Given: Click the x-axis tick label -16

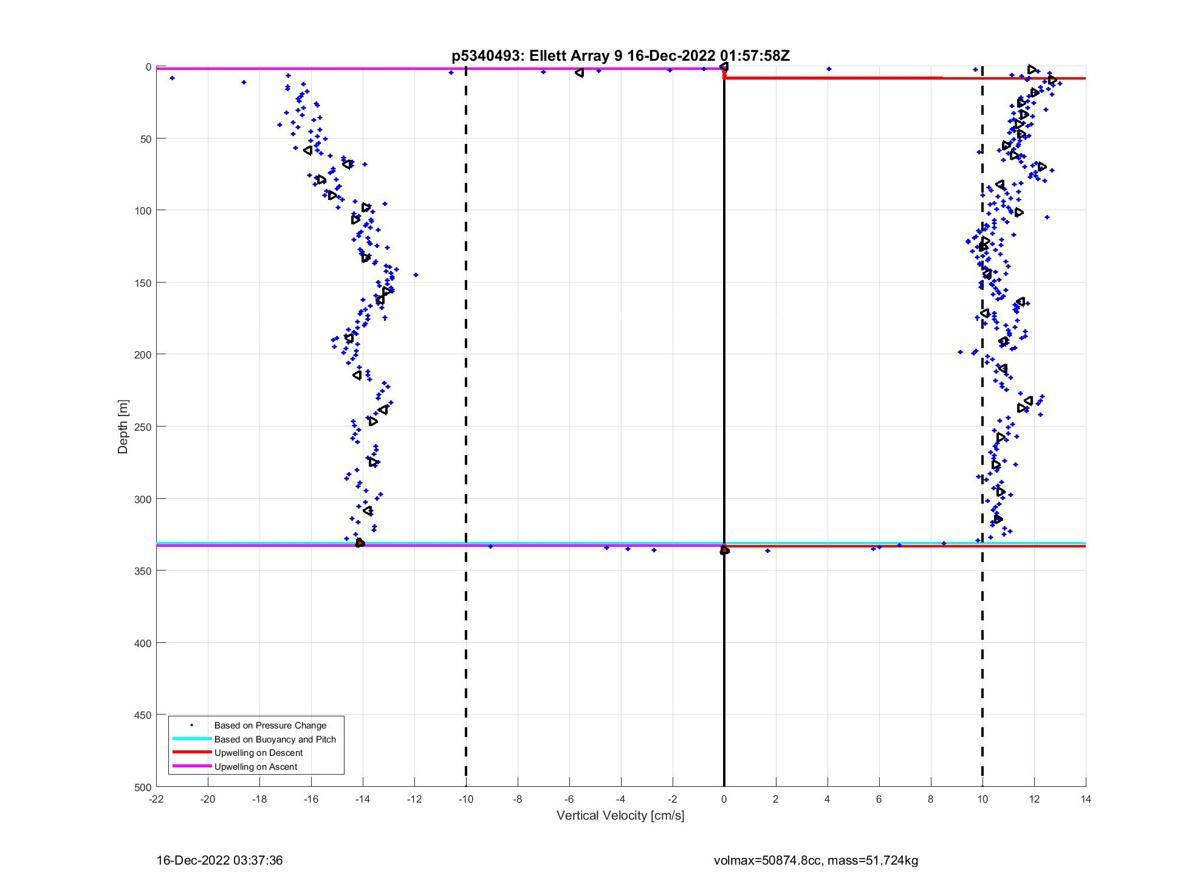Looking at the screenshot, I should pos(311,799).
